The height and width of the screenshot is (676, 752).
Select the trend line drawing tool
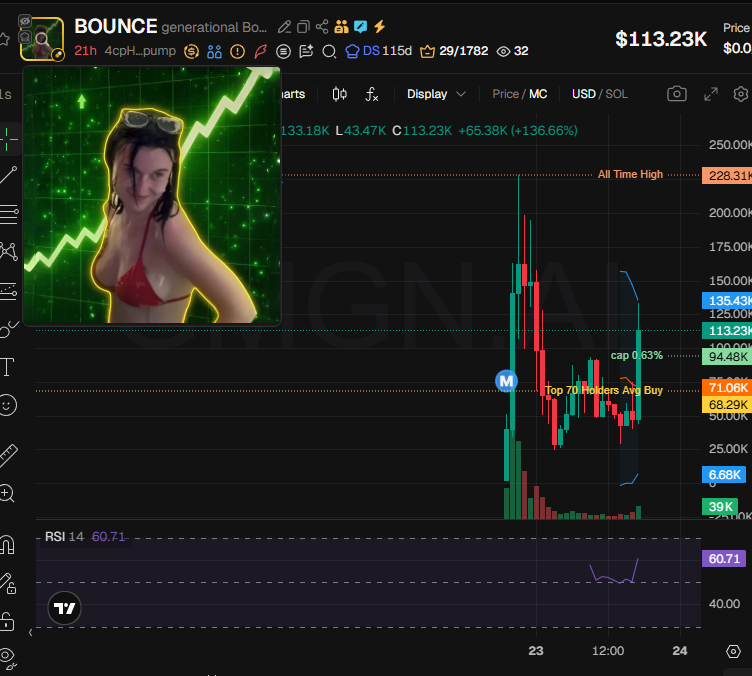click(x=8, y=175)
